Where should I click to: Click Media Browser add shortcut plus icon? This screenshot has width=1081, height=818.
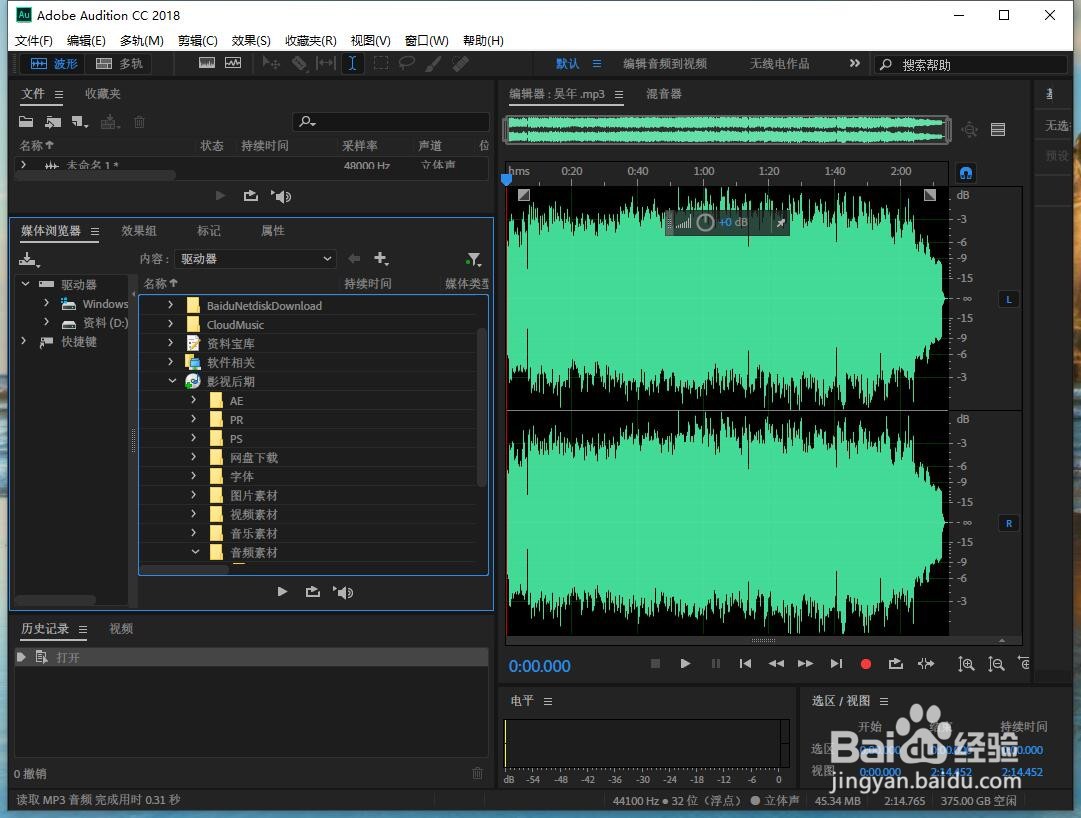click(381, 258)
